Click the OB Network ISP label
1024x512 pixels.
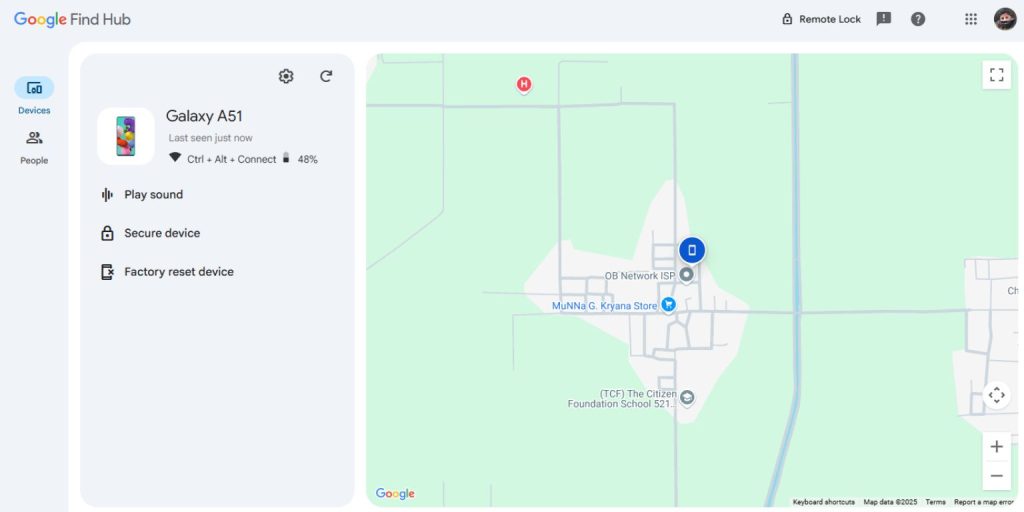(x=639, y=276)
